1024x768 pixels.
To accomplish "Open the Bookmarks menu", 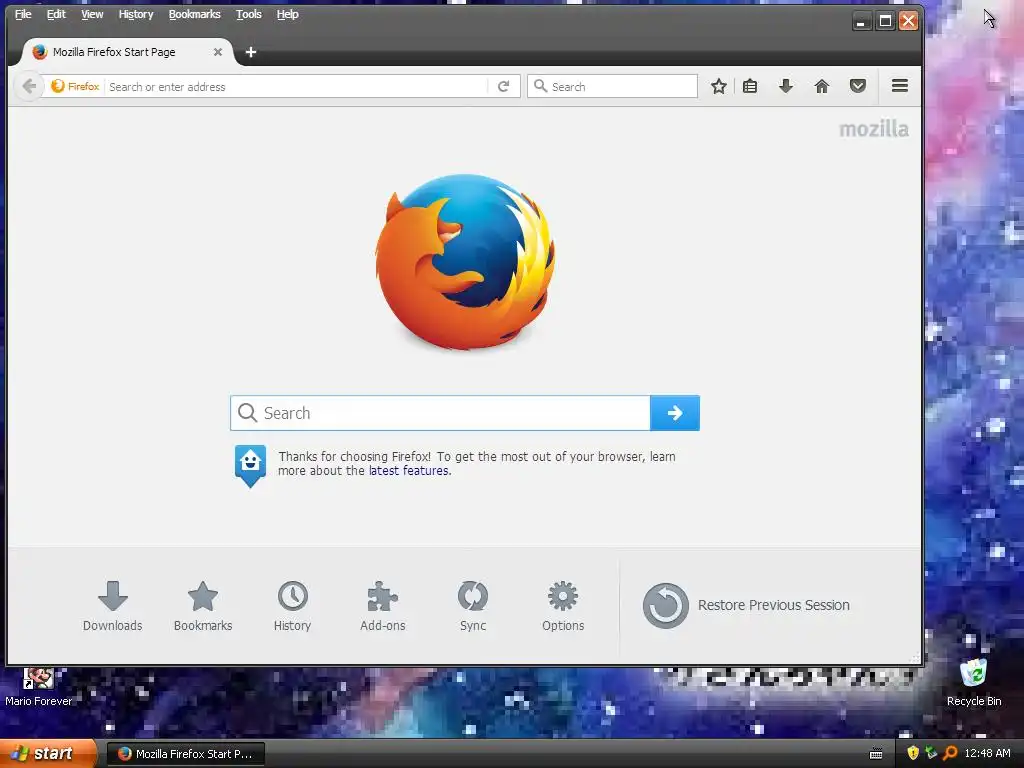I will point(195,14).
